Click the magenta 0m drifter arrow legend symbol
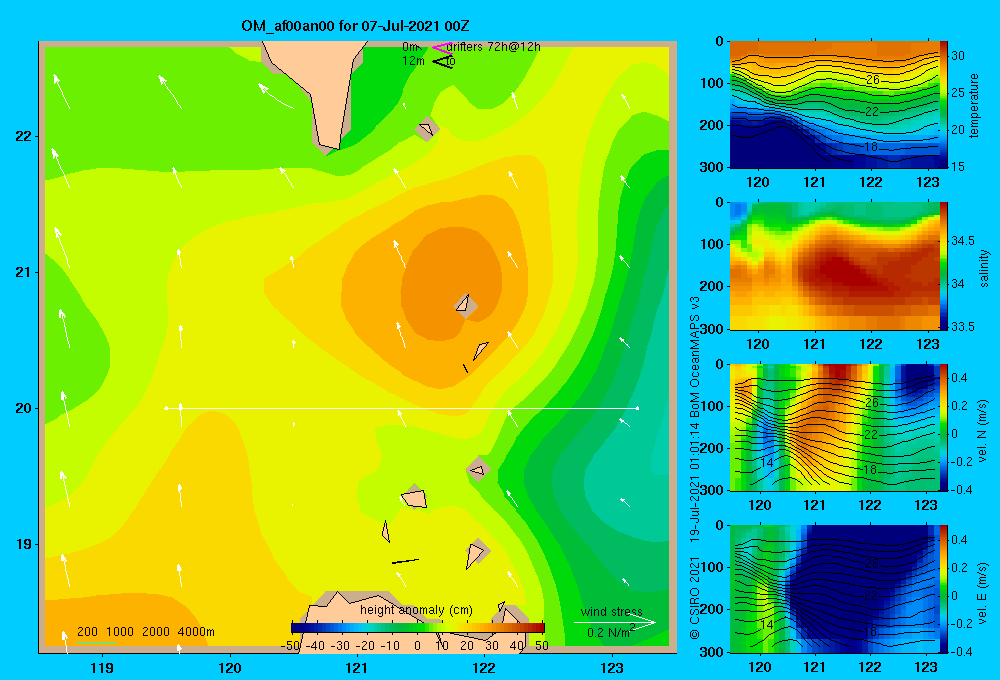The width and height of the screenshot is (1000, 680). pos(442,47)
